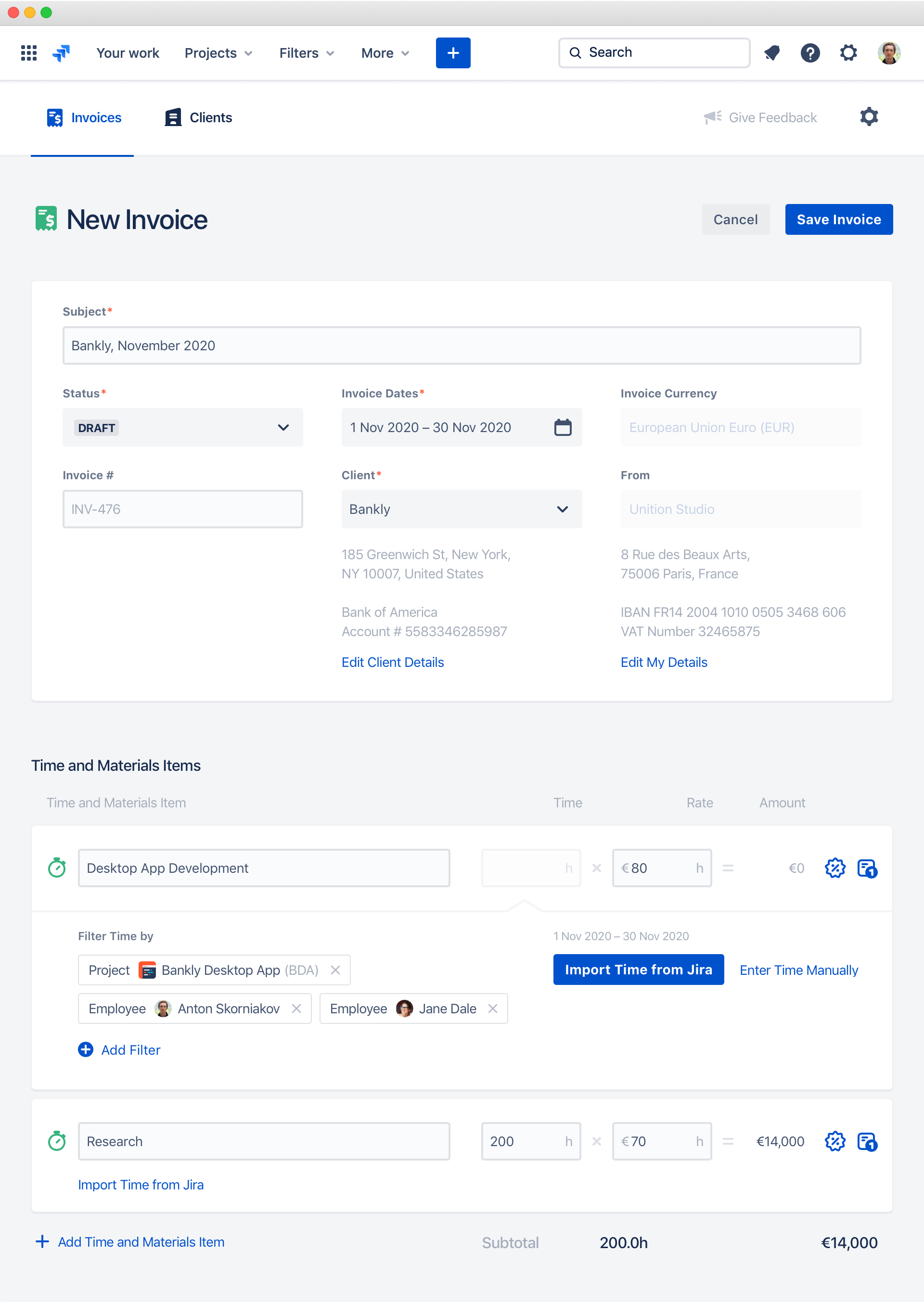Click the Research item name field

264,1141
